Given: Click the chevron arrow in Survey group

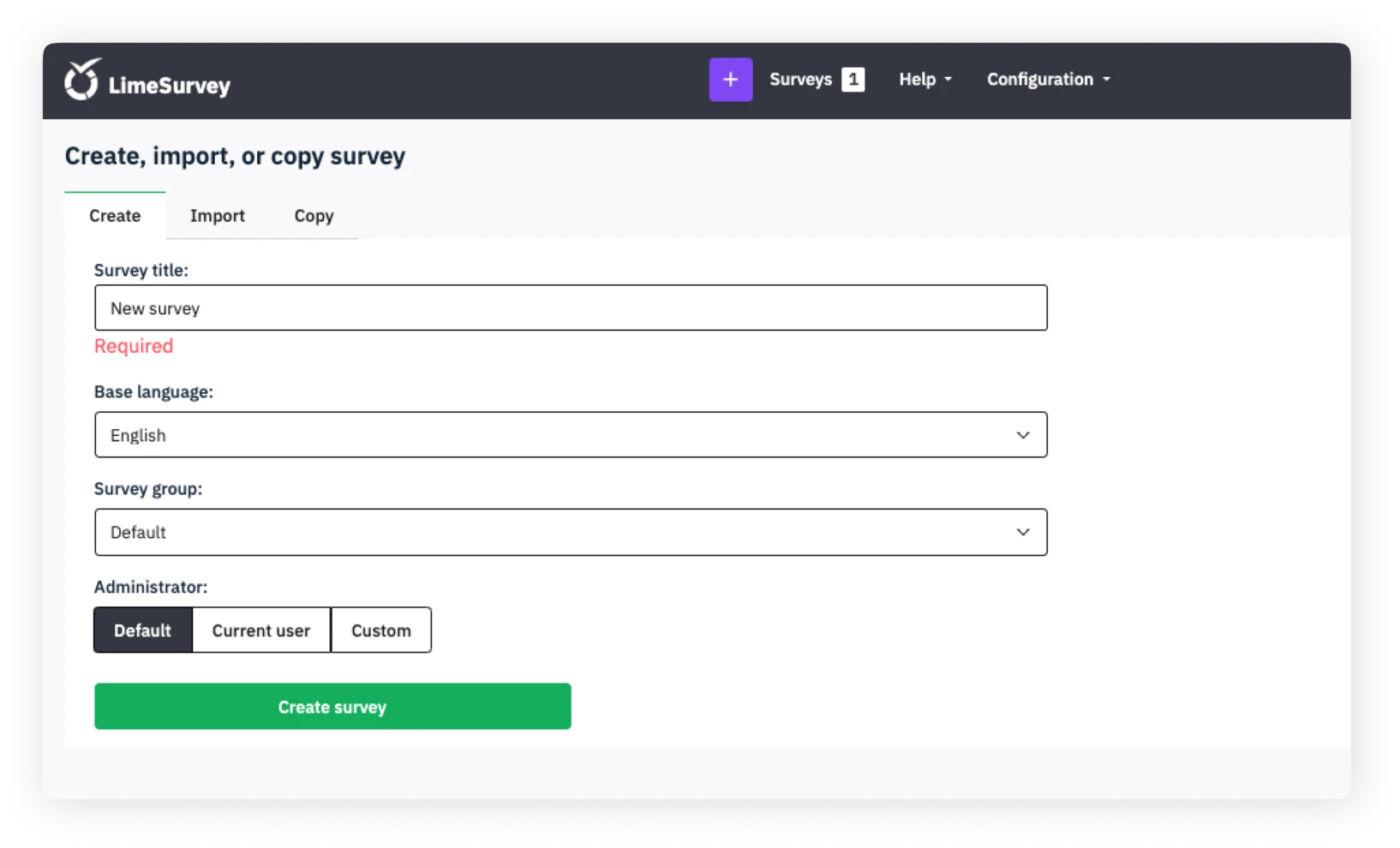Looking at the screenshot, I should [x=1022, y=532].
